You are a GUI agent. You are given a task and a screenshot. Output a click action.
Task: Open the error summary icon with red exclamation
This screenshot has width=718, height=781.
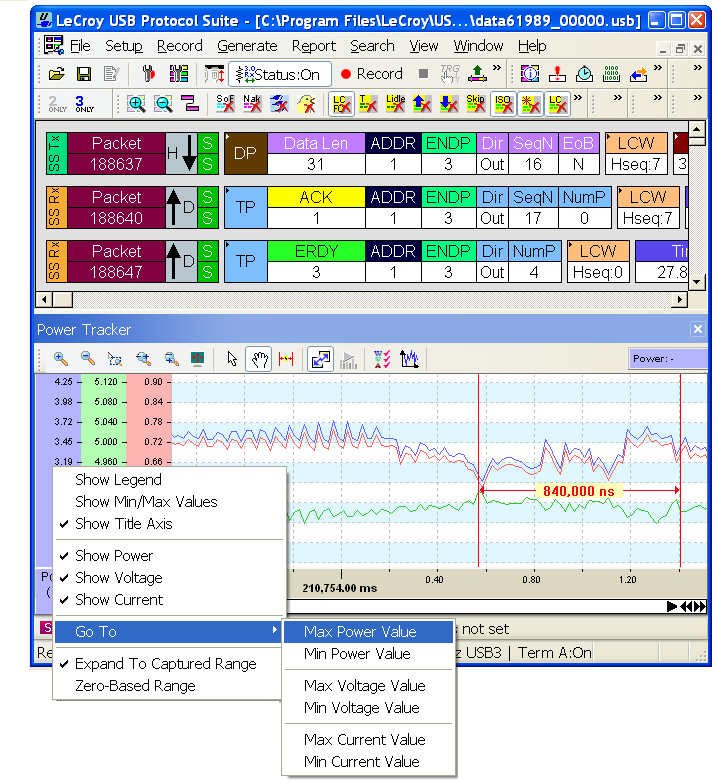[x=557, y=74]
